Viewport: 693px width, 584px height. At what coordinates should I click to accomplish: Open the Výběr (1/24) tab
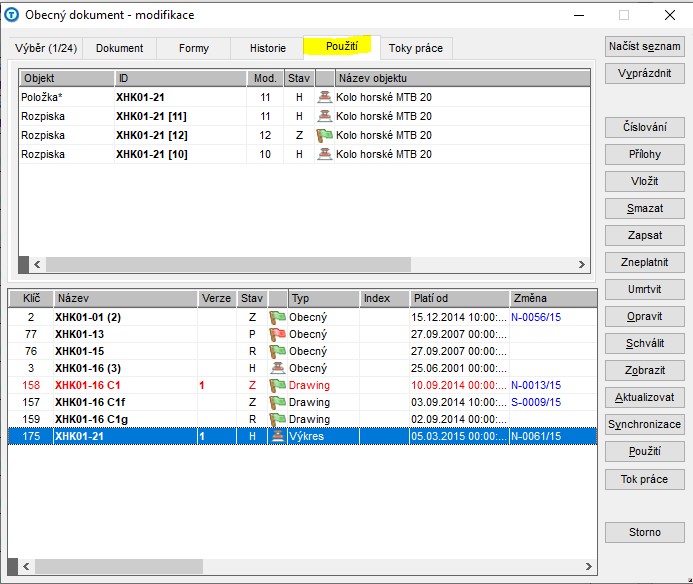[46, 48]
